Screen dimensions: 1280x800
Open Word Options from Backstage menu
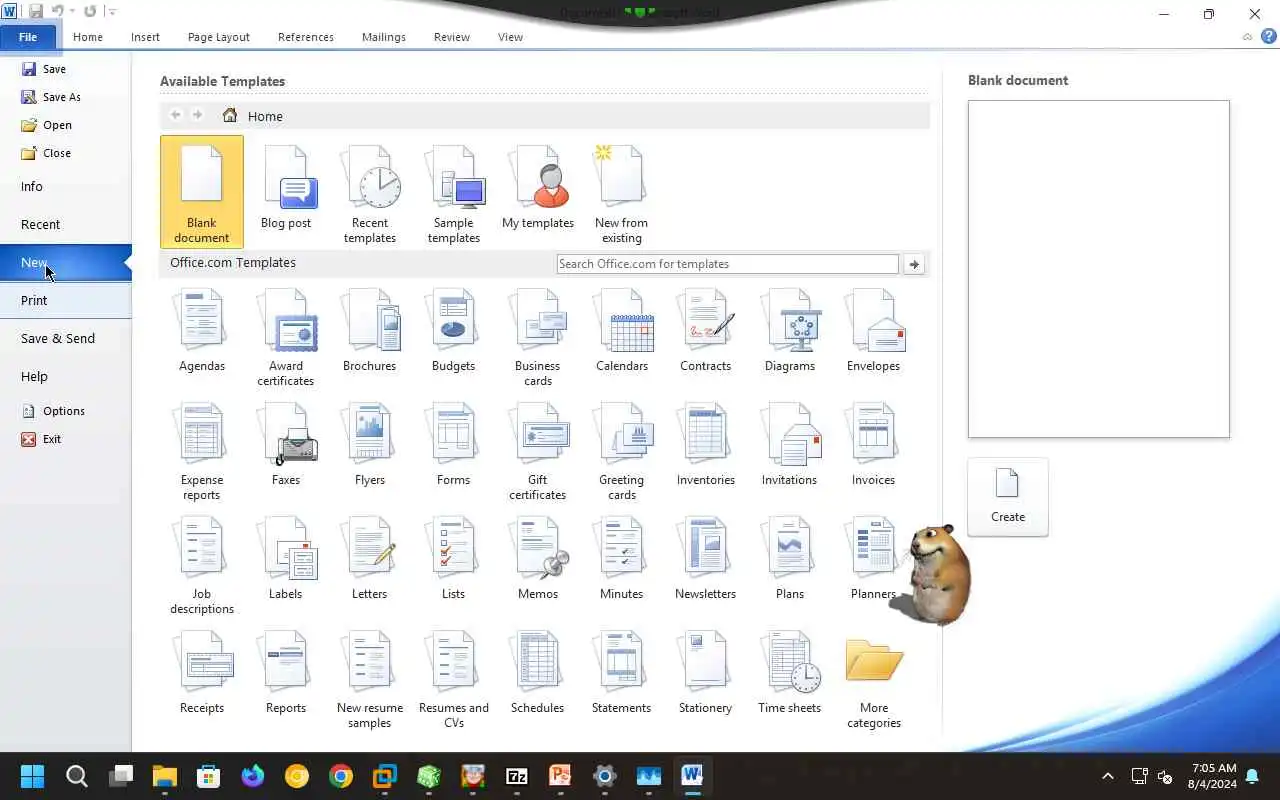(x=53, y=411)
